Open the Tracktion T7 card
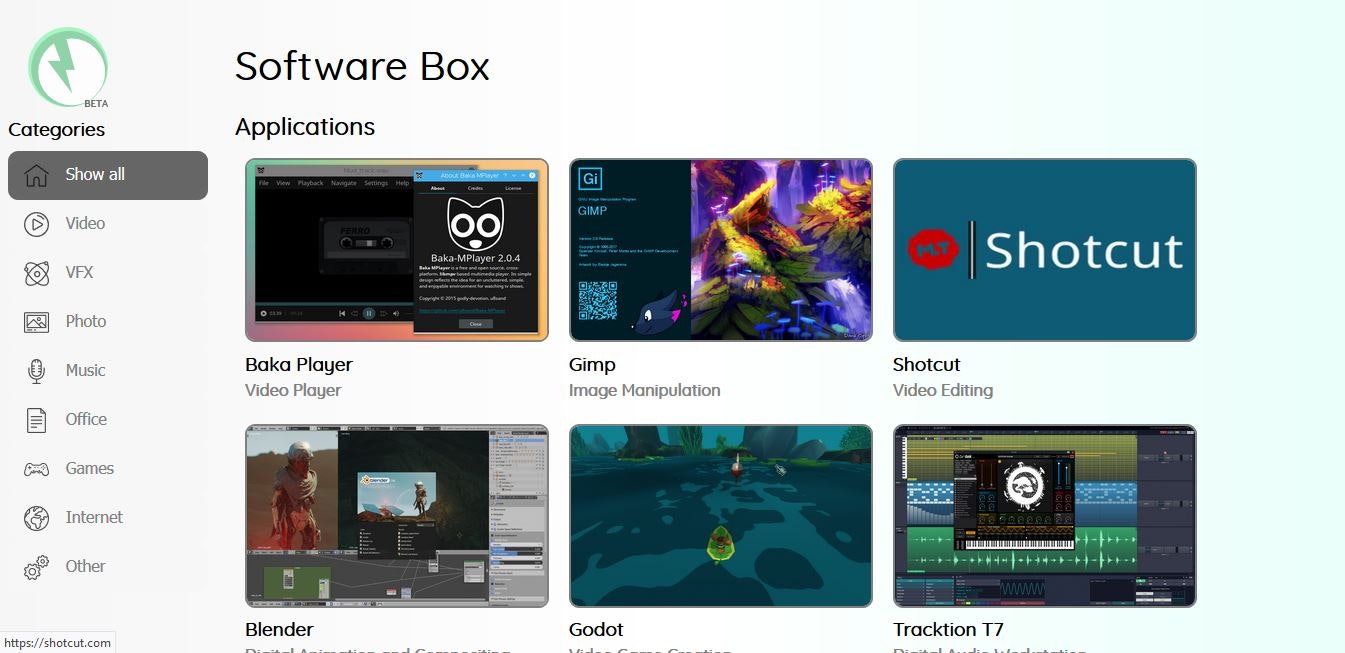 tap(1044, 515)
